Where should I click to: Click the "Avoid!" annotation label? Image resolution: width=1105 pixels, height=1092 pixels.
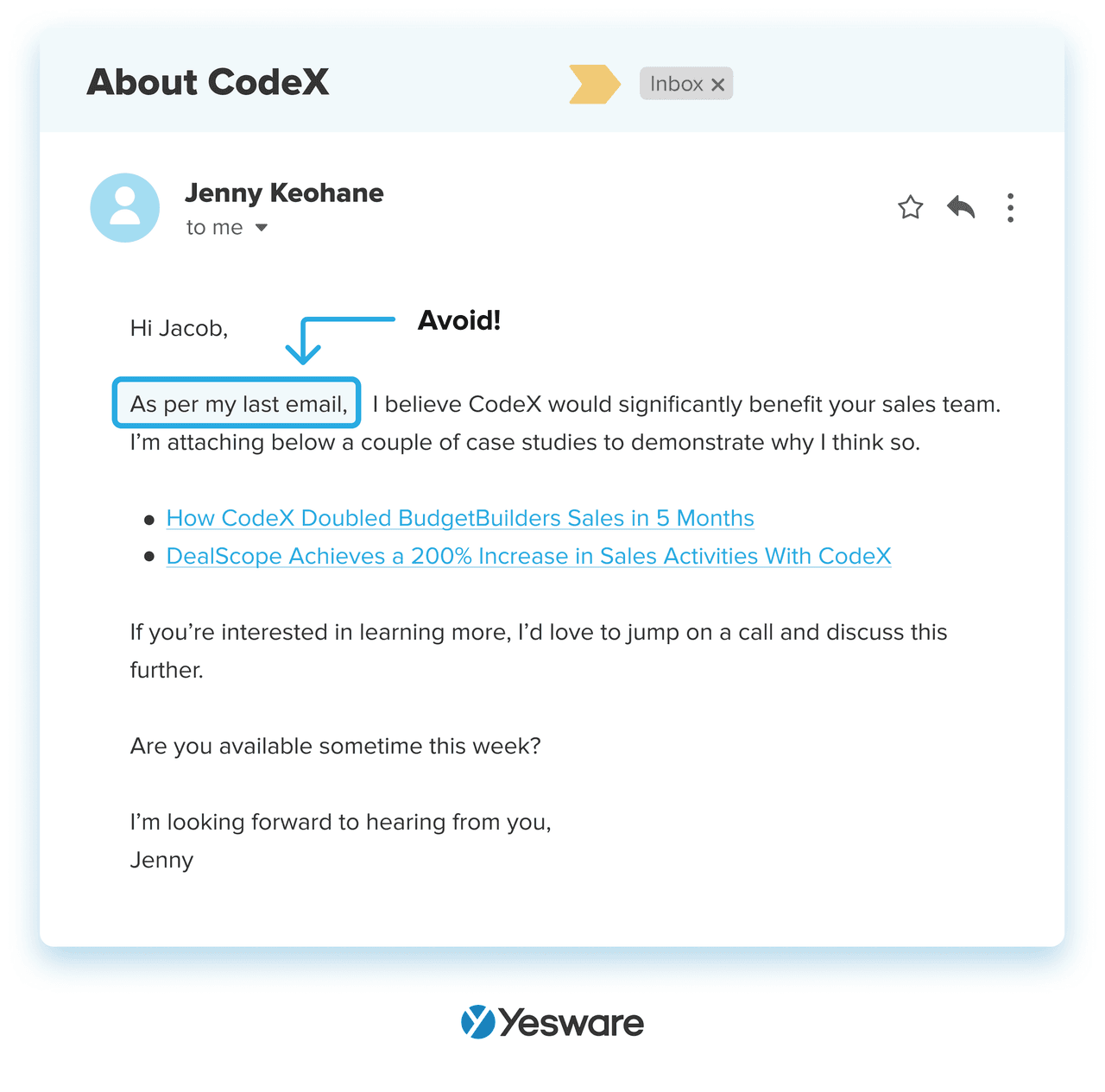click(x=459, y=320)
